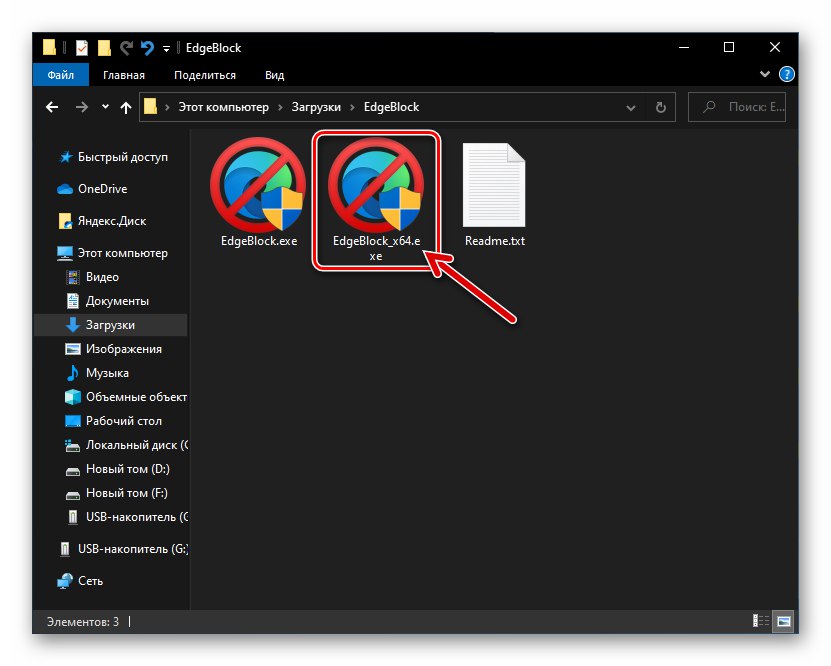This screenshot has height=666, width=831.
Task: Open Новый том (D:) drive
Action: tap(117, 469)
